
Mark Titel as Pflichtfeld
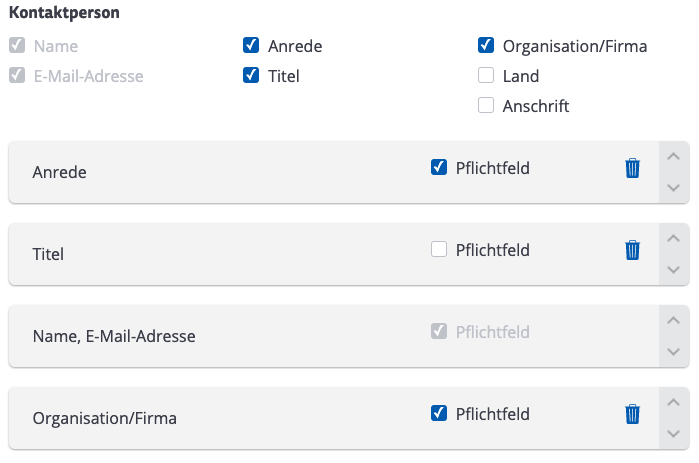click(439, 249)
